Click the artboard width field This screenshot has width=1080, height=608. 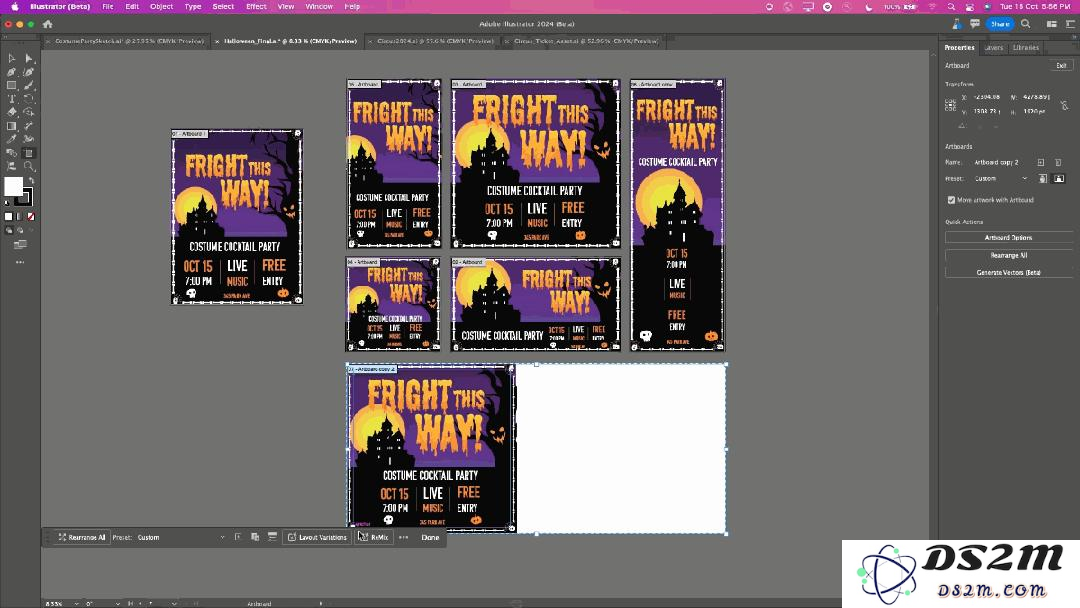click(x=1037, y=97)
